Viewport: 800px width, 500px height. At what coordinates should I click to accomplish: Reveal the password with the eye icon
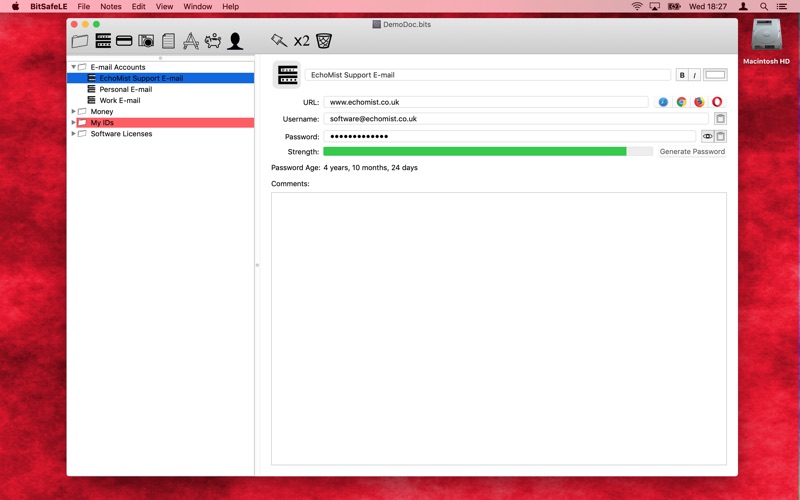tap(707, 136)
